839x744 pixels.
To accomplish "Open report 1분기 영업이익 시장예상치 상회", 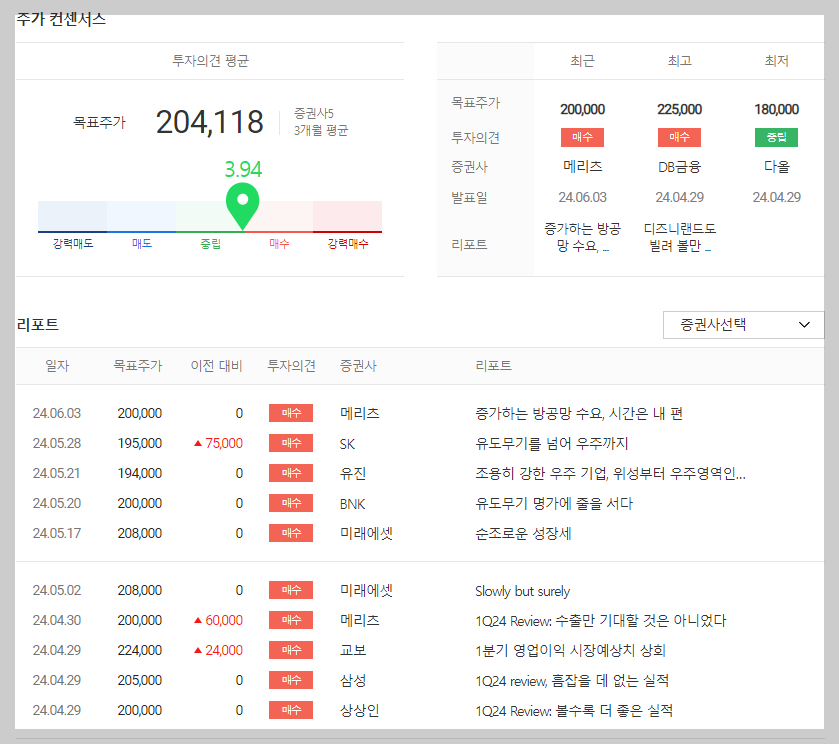I will click(570, 650).
